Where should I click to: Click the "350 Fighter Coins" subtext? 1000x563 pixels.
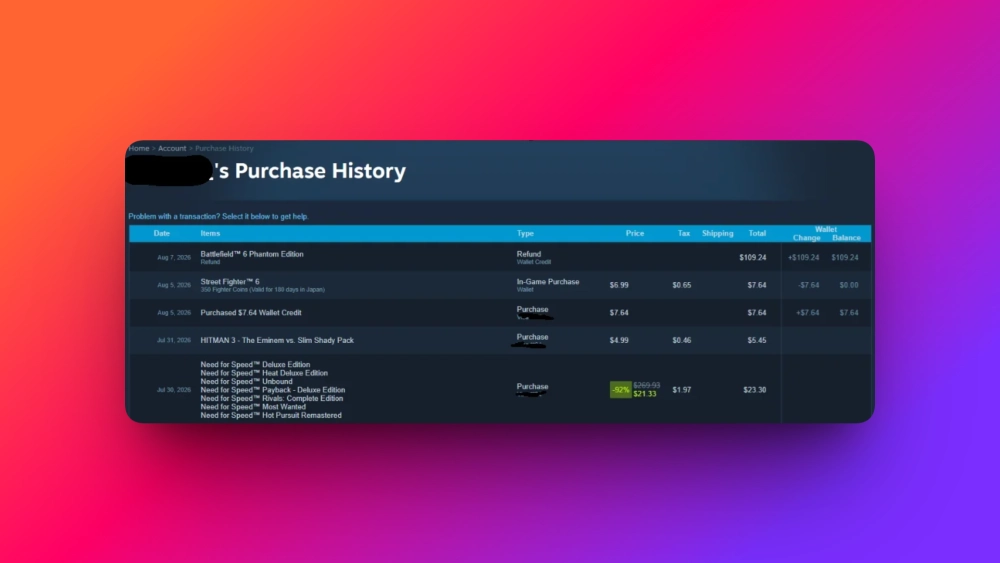click(263, 289)
